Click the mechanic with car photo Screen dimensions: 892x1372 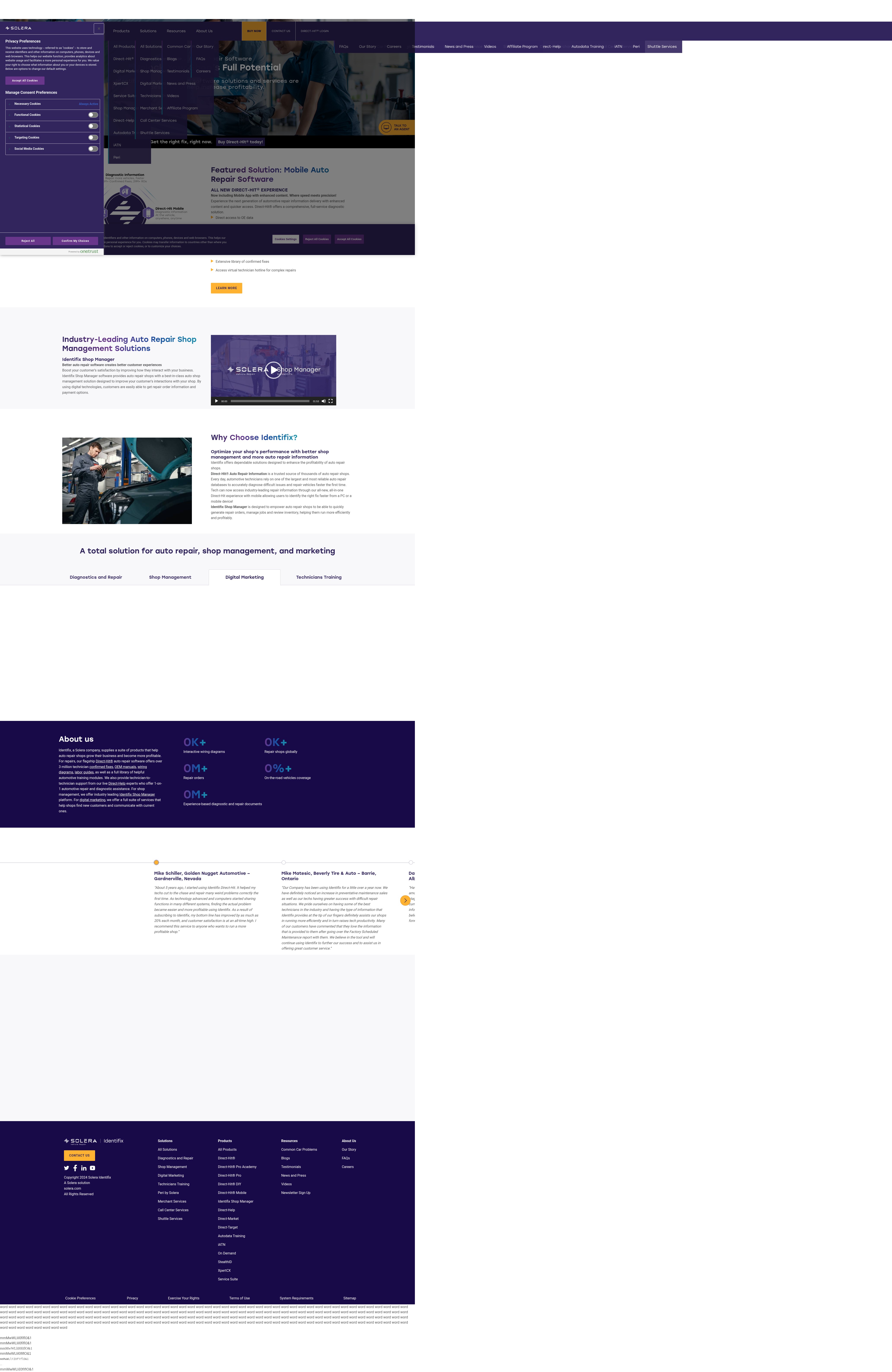click(127, 481)
